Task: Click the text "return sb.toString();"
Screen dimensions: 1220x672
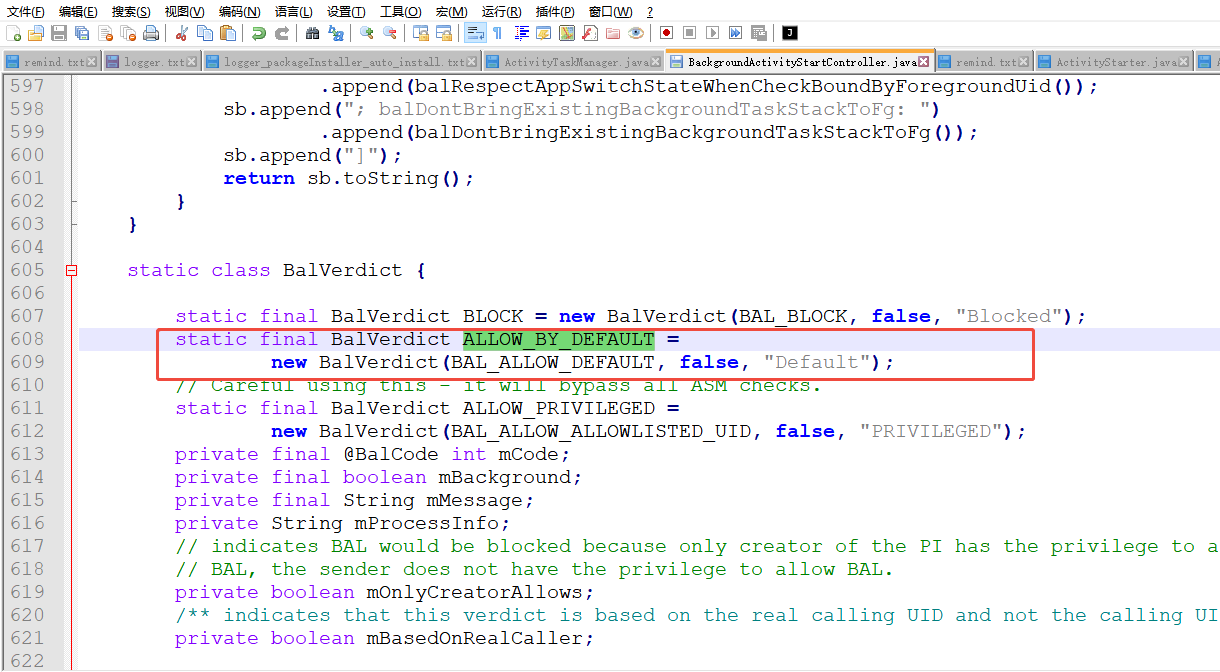Action: pos(349,178)
